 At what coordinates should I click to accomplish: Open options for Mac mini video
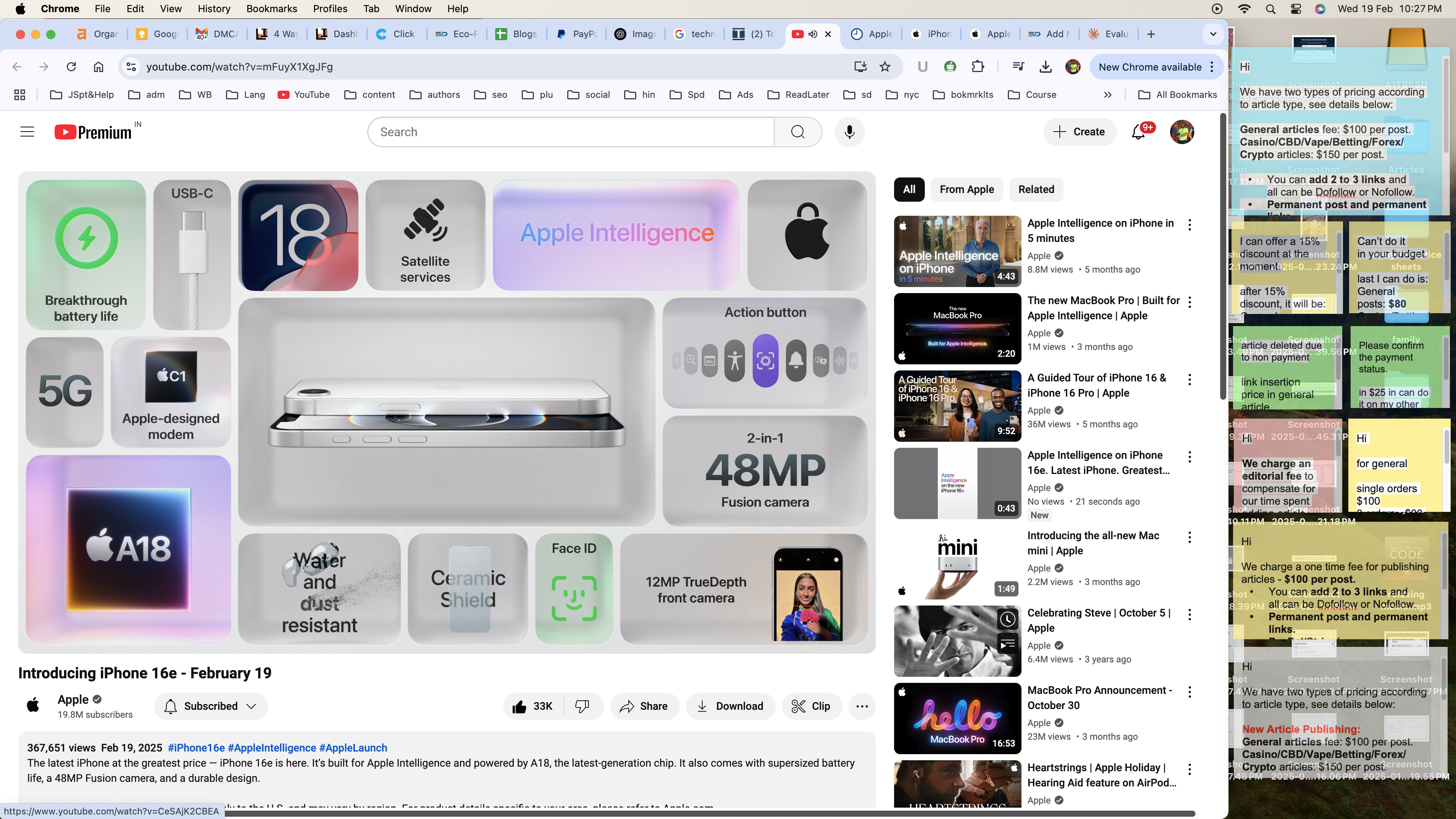coord(1189,538)
